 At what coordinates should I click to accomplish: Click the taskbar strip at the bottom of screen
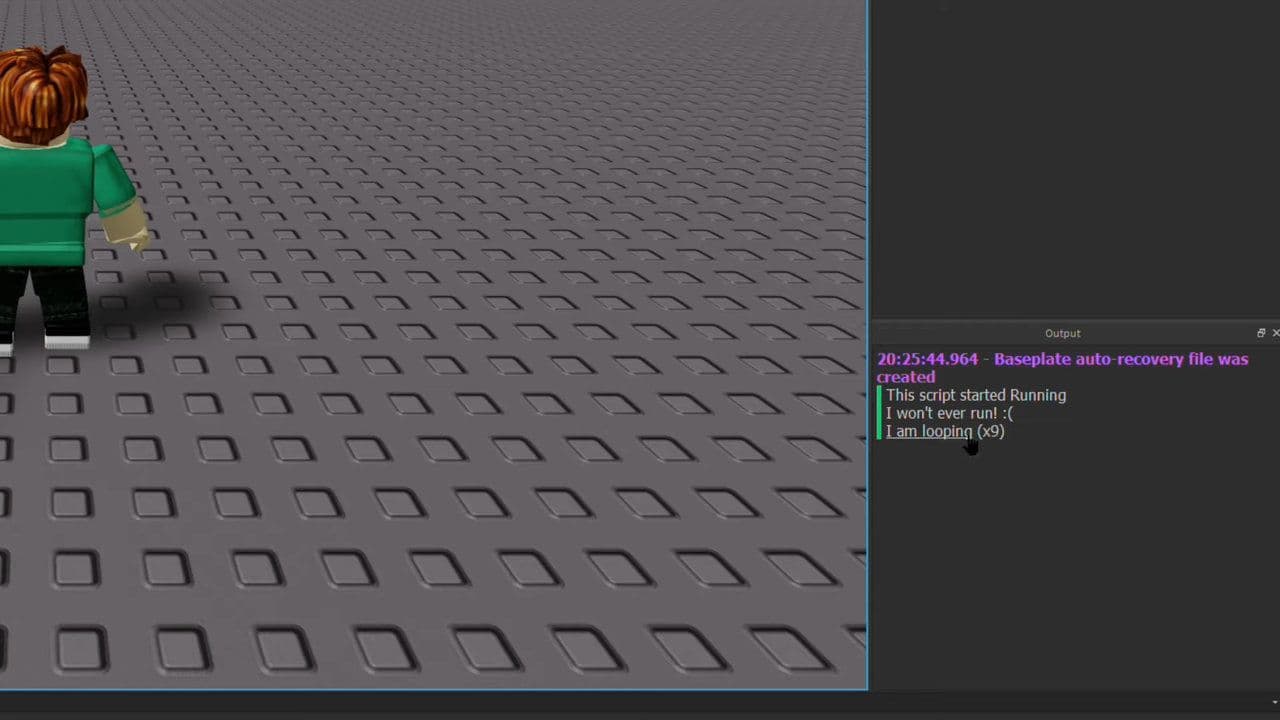[640, 710]
